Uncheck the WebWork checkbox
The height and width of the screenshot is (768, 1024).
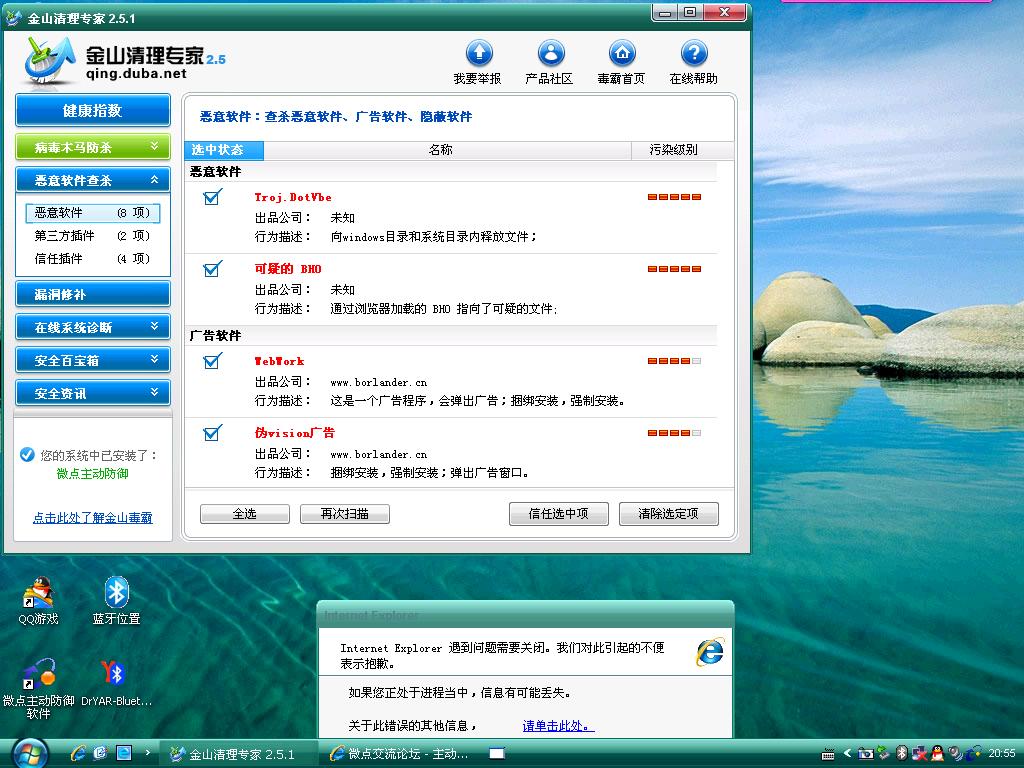[x=212, y=360]
